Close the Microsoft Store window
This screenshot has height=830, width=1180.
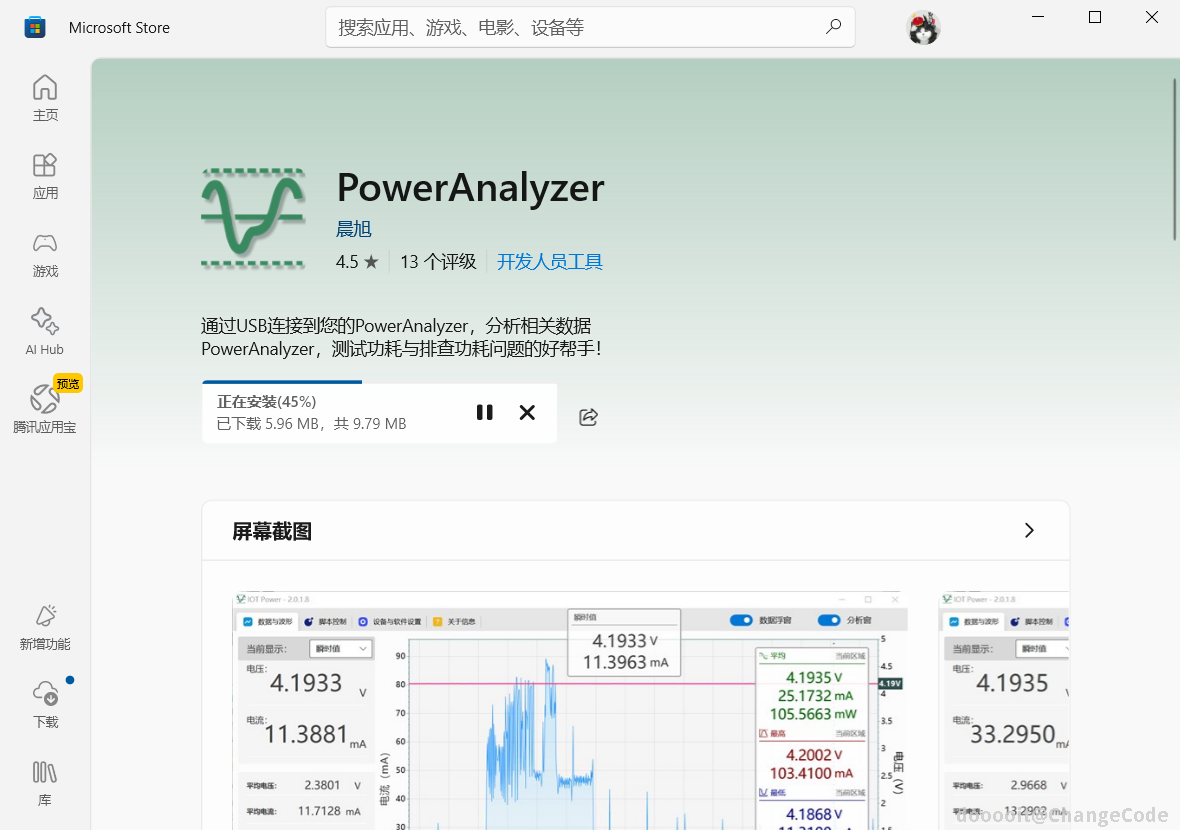1151,17
